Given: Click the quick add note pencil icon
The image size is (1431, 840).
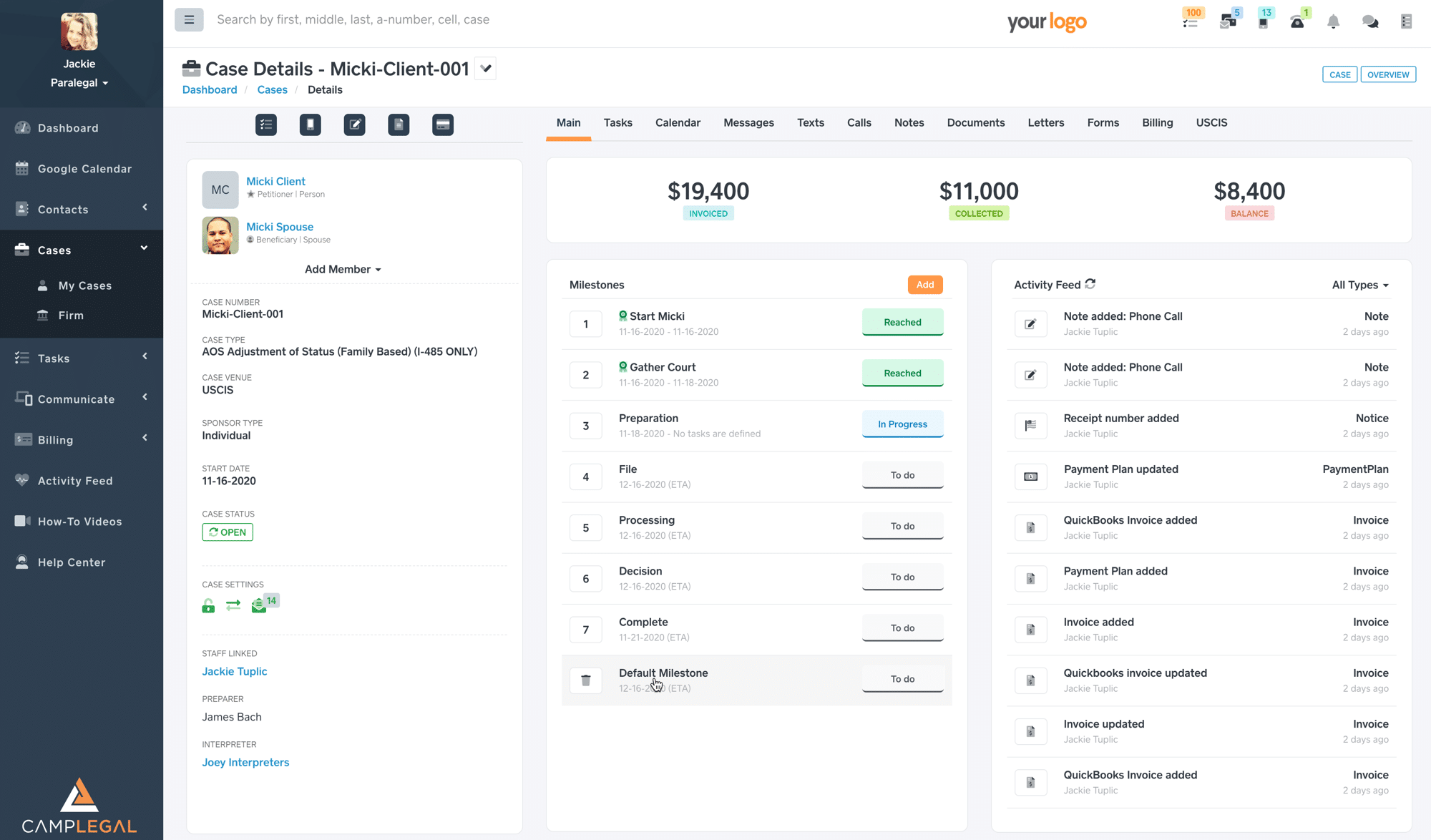Looking at the screenshot, I should tap(354, 124).
